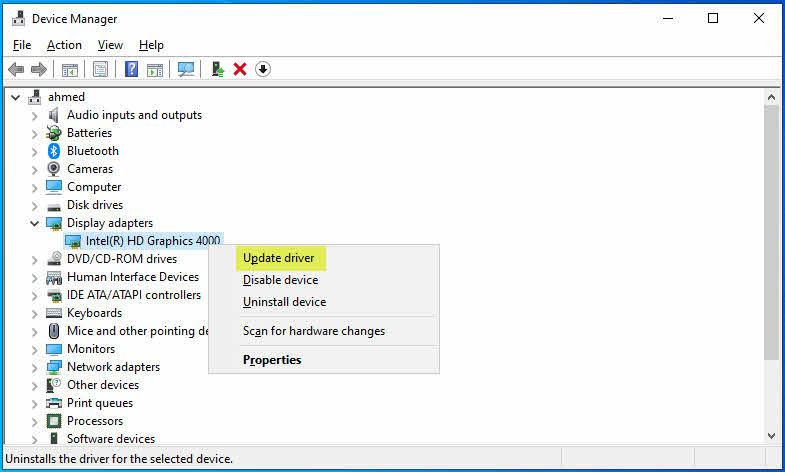Image resolution: width=785 pixels, height=472 pixels.
Task: Expand the Print queues category
Action: pyautogui.click(x=34, y=404)
